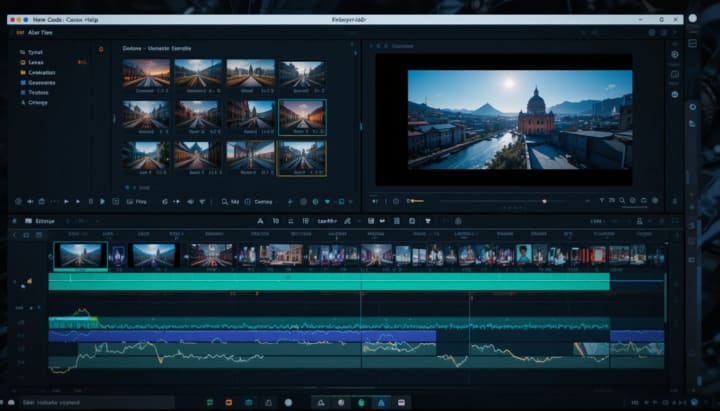This screenshot has height=411, width=720.
Task: Open the white circle taskbar icon
Action: click(288, 403)
